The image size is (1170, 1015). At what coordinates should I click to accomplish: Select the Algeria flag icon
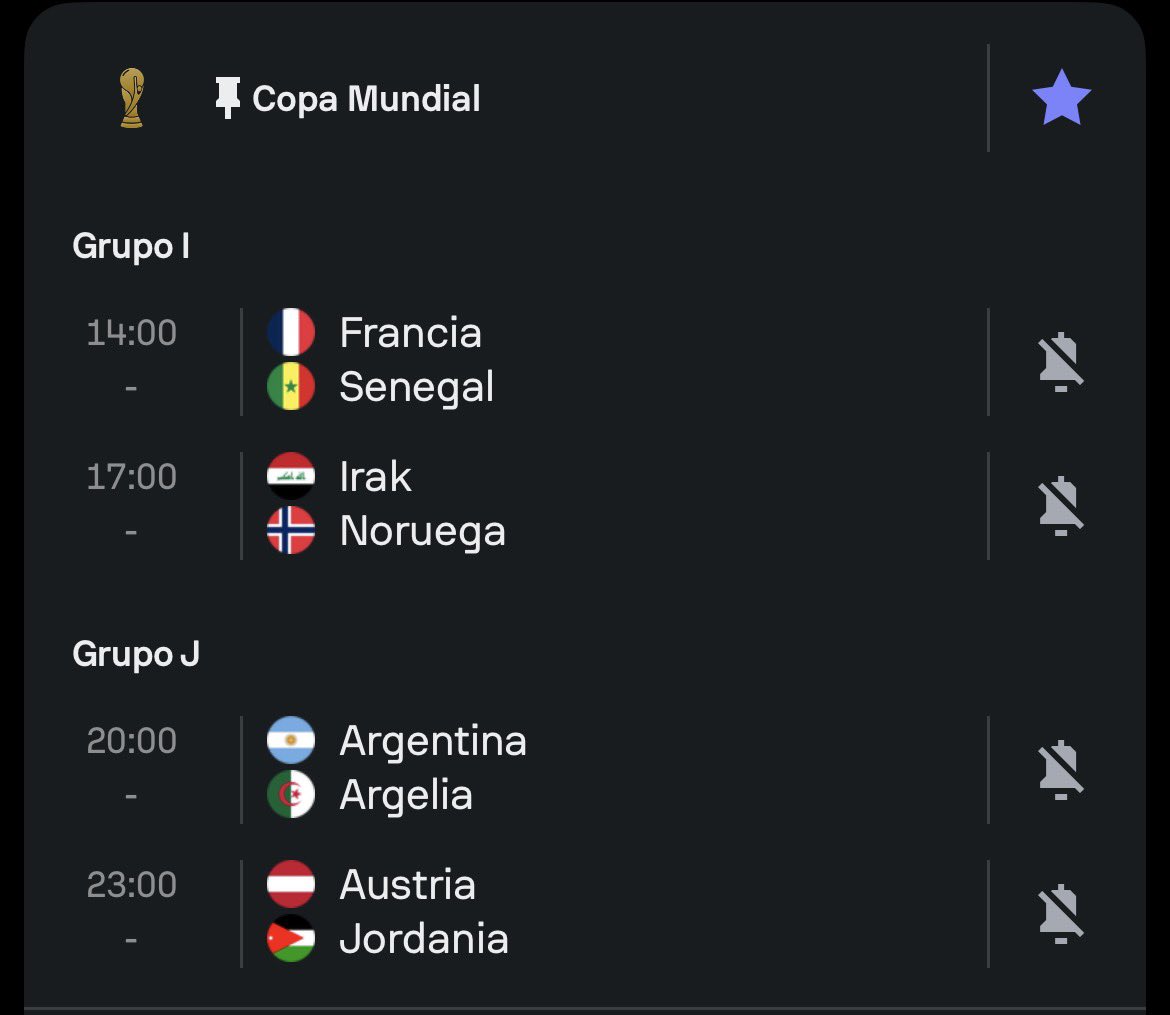click(291, 795)
